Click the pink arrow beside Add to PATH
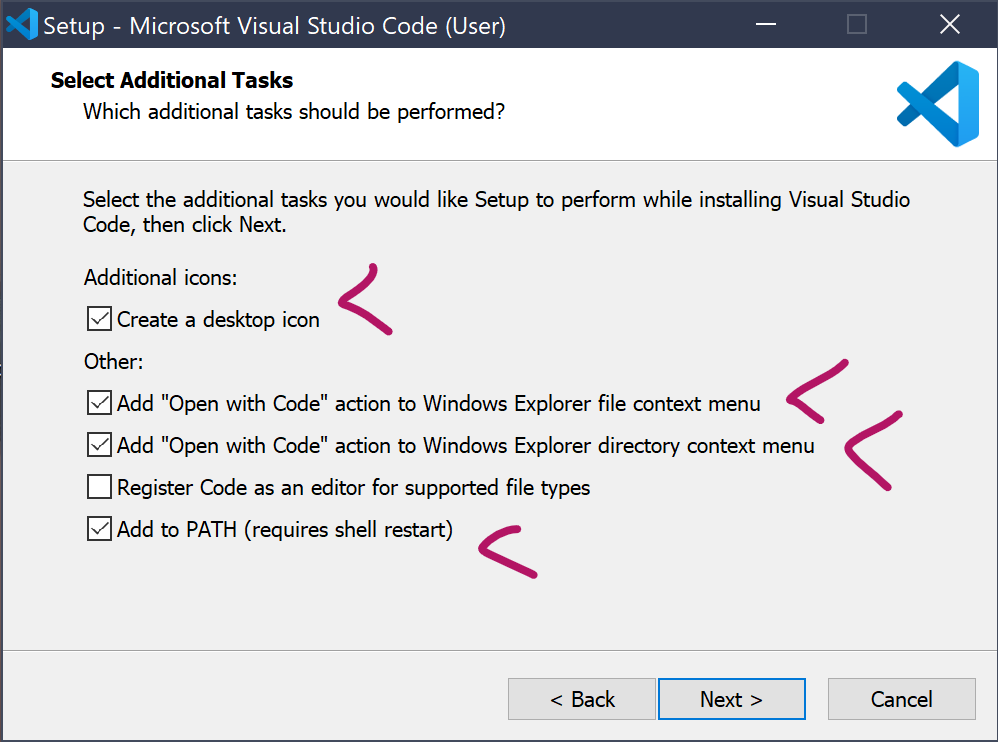Viewport: 998px width, 742px height. click(x=507, y=551)
